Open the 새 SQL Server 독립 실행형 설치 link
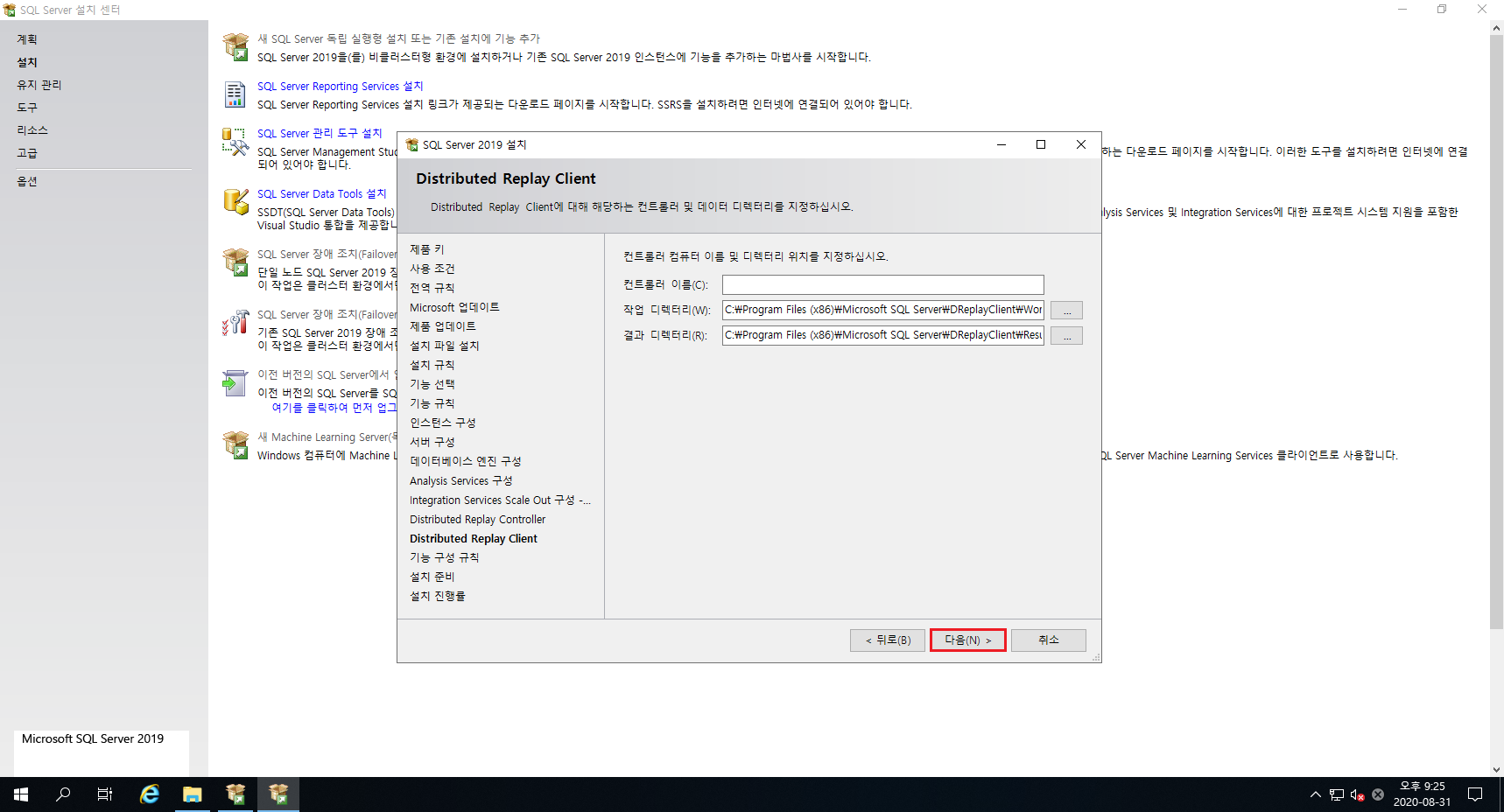1504x812 pixels. [x=398, y=38]
